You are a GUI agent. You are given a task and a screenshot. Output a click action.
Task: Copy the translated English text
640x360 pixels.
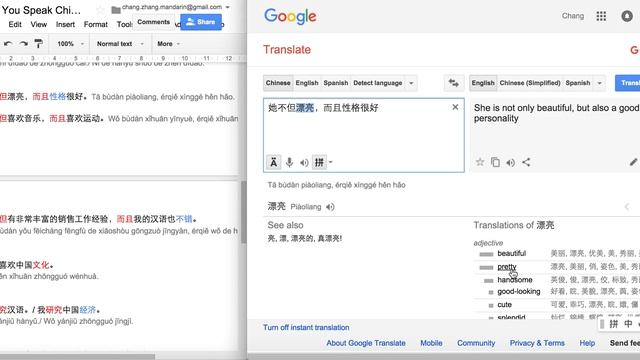[x=495, y=162]
